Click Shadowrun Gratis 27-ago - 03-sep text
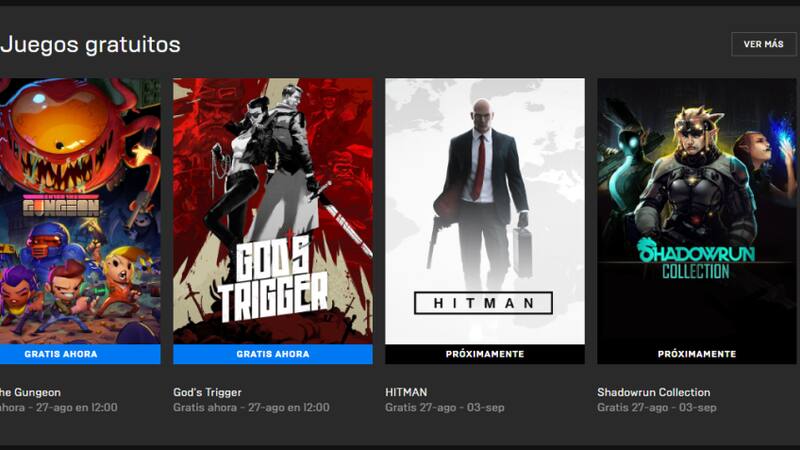The image size is (800, 450). pos(657,408)
